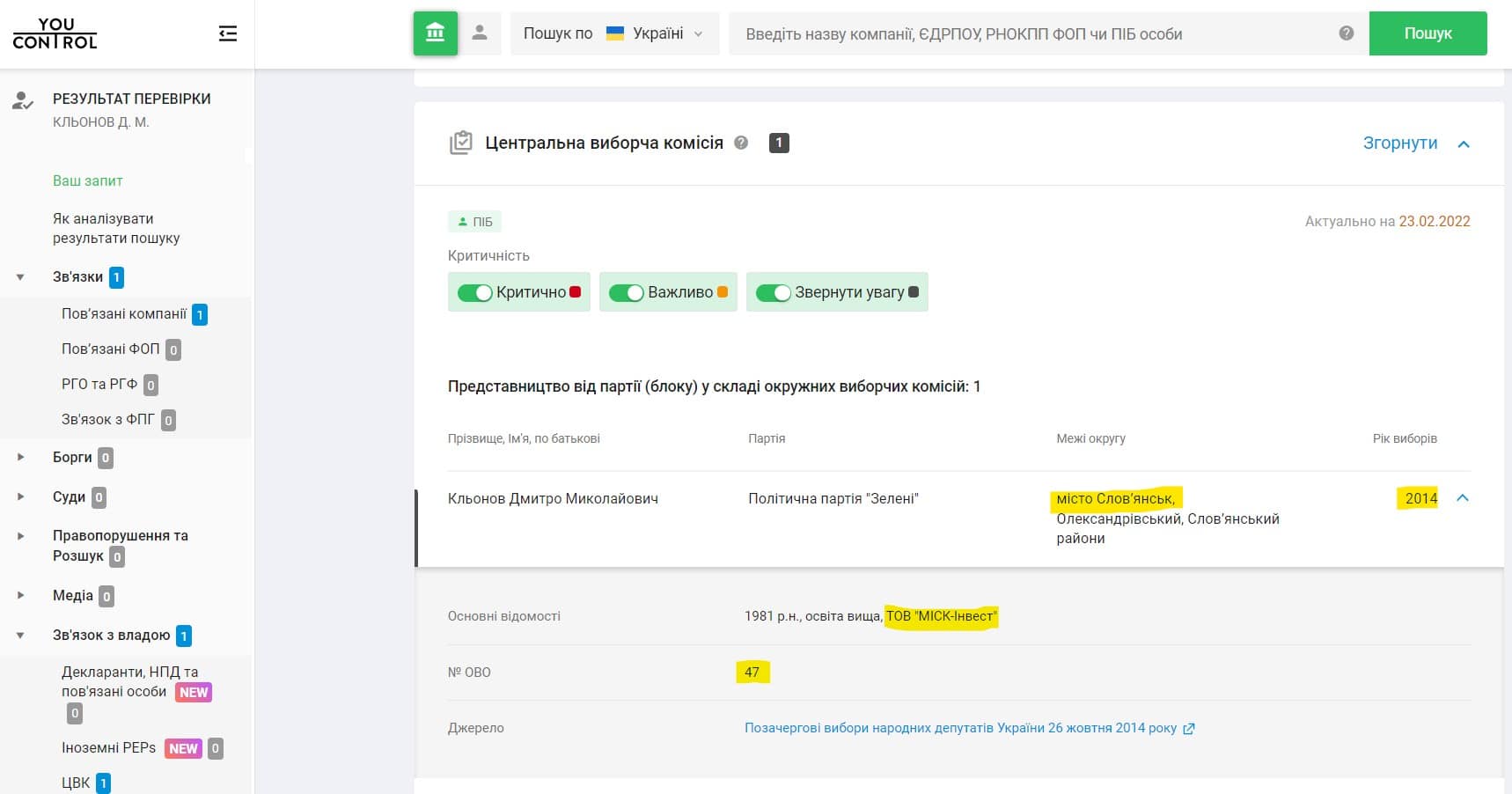Open ЦВК item in sidebar

pos(76,783)
